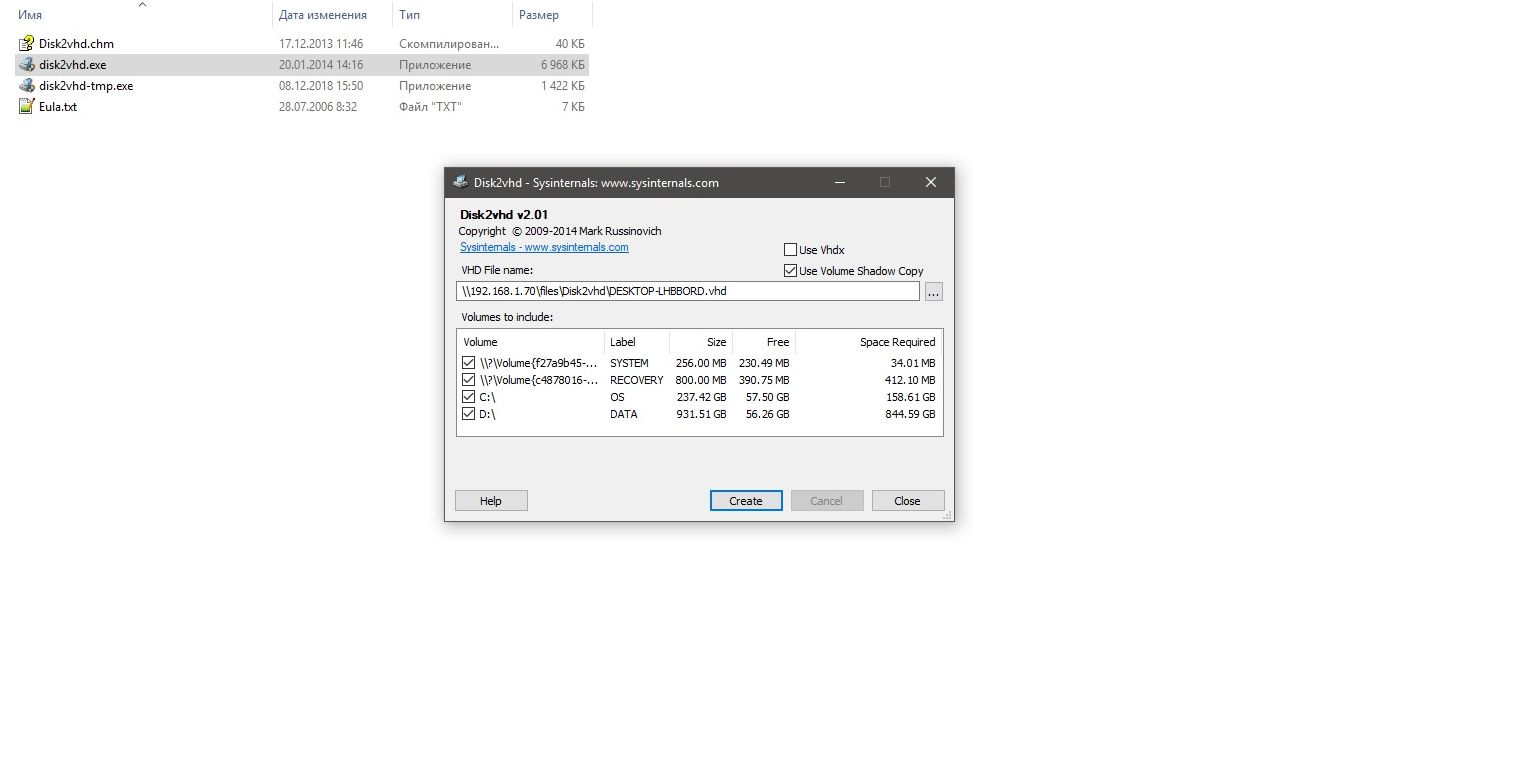
Task: Enable the Use Vhdx checkbox
Action: click(791, 250)
